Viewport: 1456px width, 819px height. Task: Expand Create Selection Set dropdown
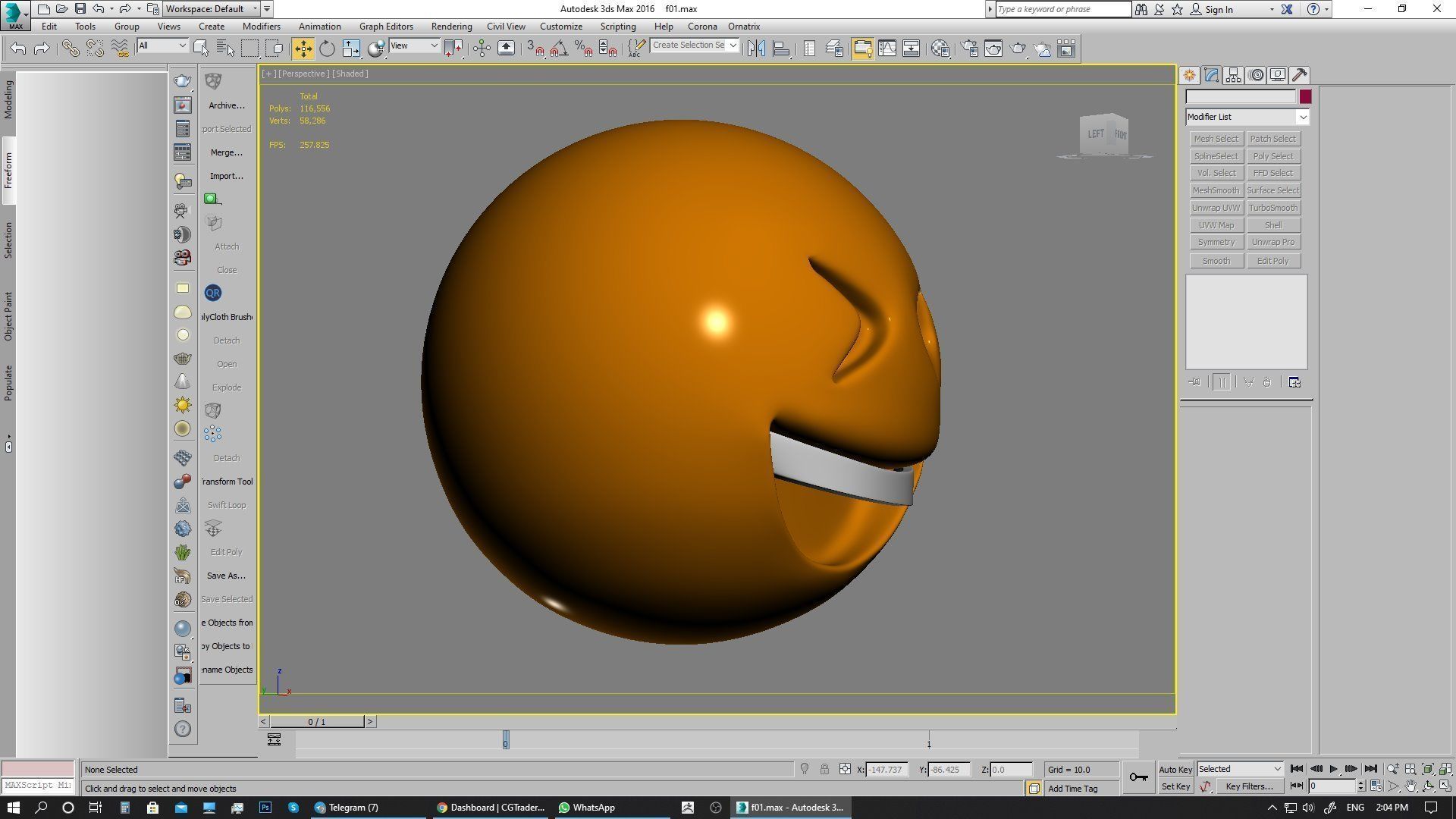pyautogui.click(x=733, y=45)
